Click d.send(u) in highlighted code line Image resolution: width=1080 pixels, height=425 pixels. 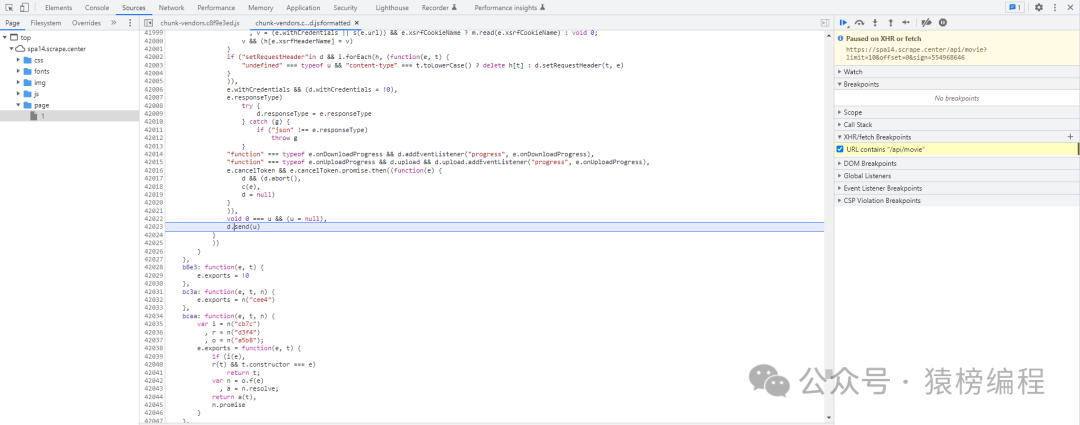click(x=243, y=227)
